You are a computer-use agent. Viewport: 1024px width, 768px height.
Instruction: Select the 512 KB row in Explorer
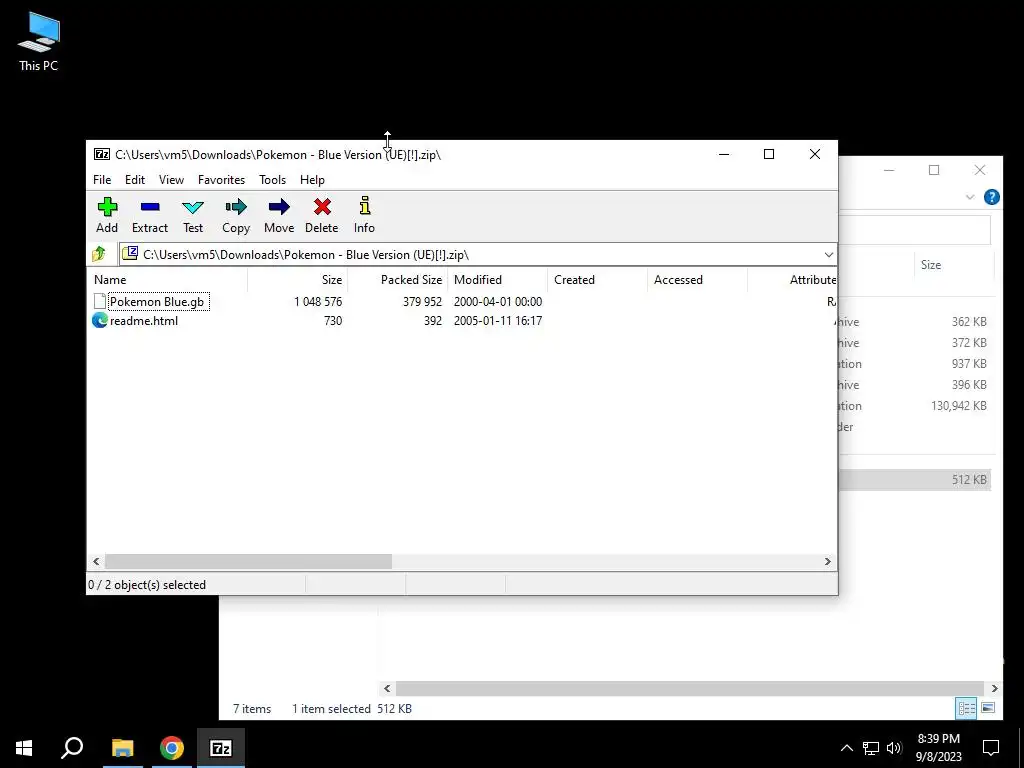pos(914,479)
